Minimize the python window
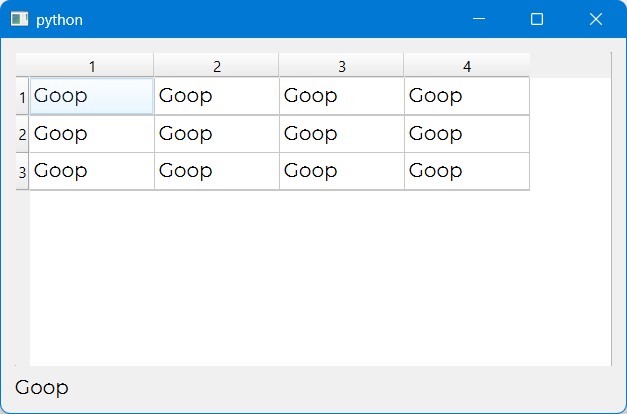Screen dimensions: 627x414 479,19
